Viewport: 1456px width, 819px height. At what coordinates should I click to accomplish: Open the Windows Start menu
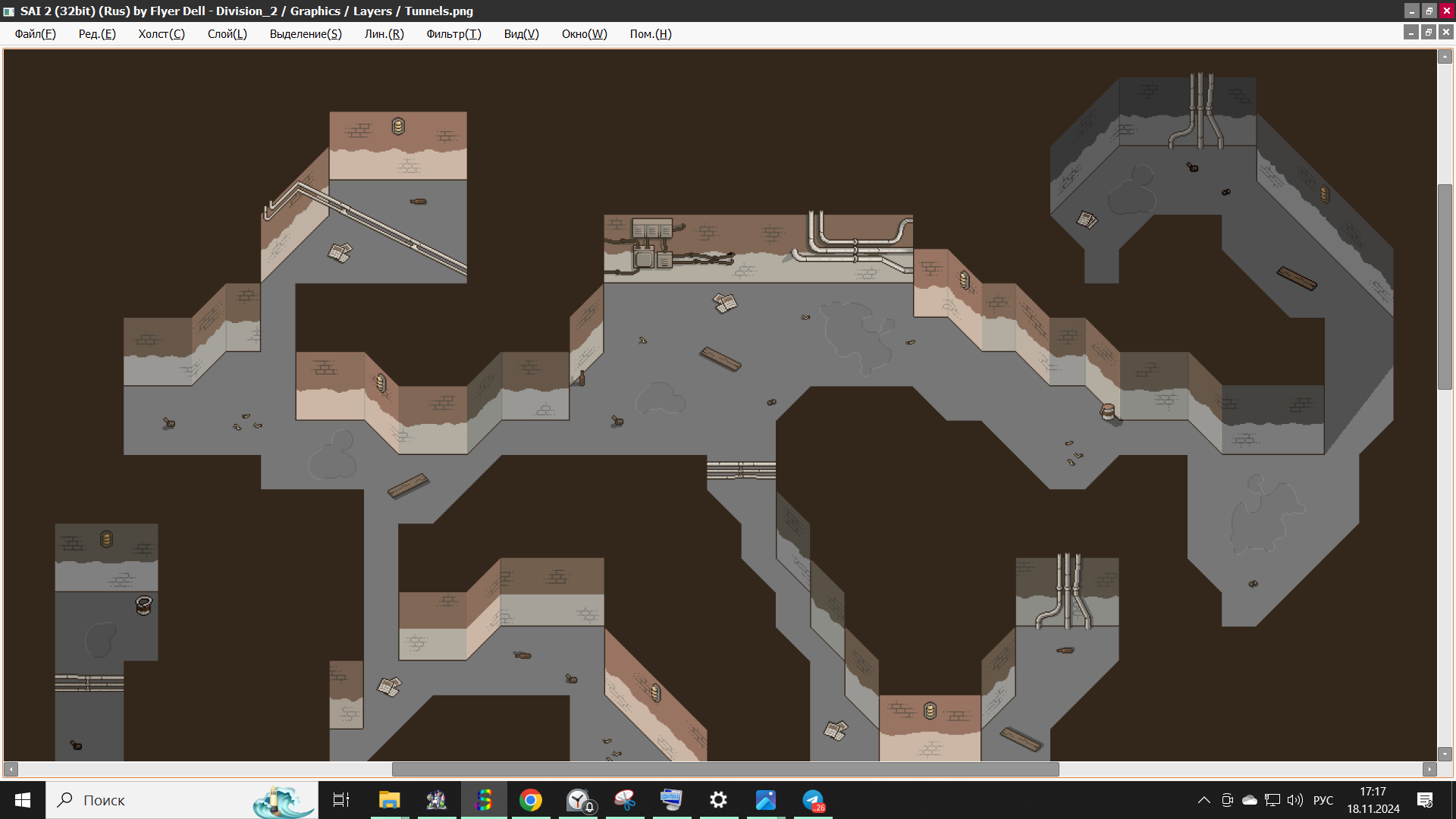(23, 800)
